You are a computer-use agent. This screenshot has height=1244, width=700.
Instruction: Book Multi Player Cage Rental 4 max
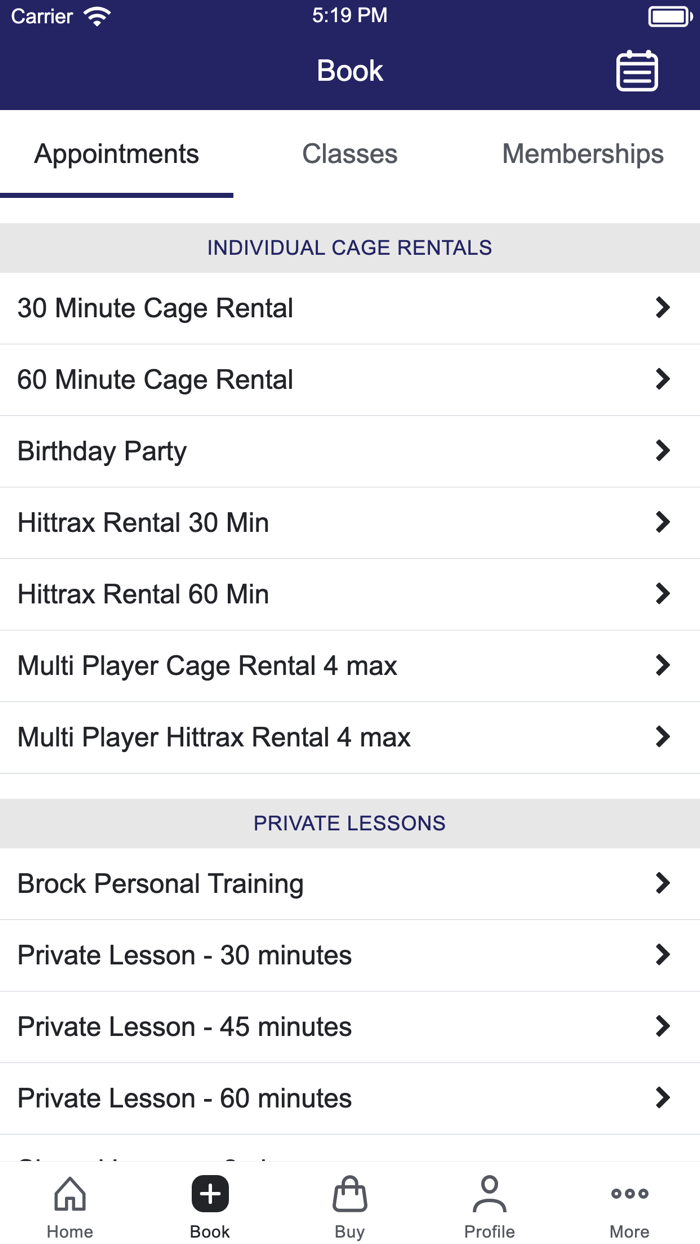coord(350,665)
